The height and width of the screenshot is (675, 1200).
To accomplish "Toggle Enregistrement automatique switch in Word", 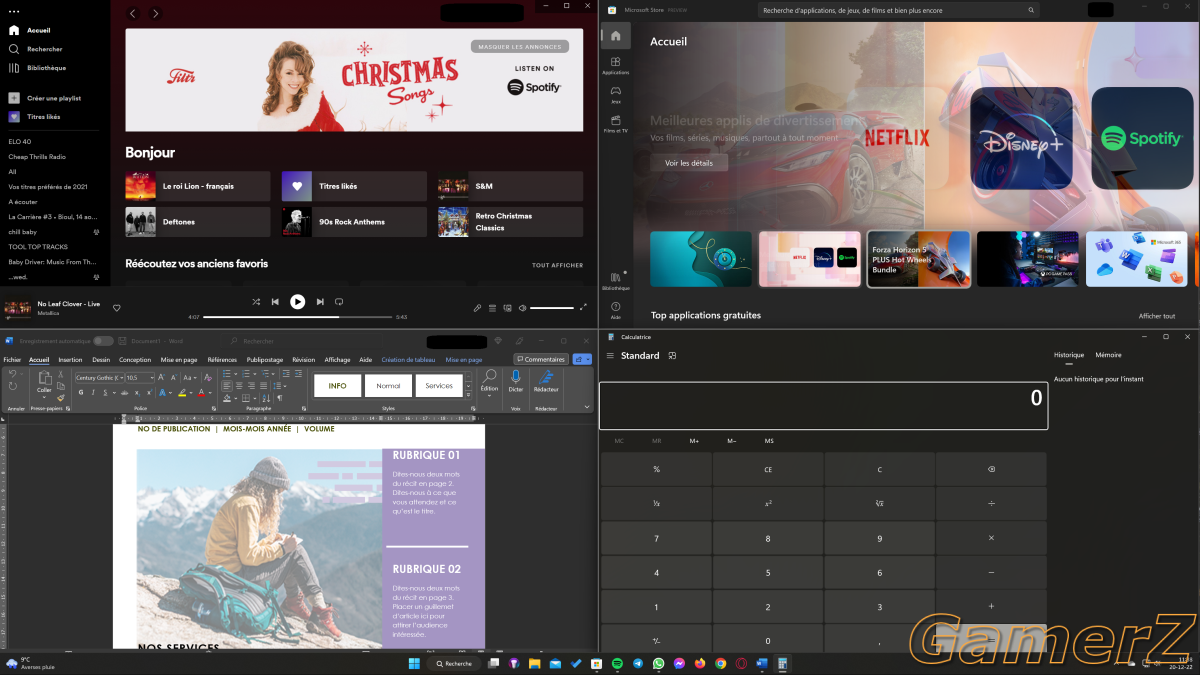I will point(103,341).
